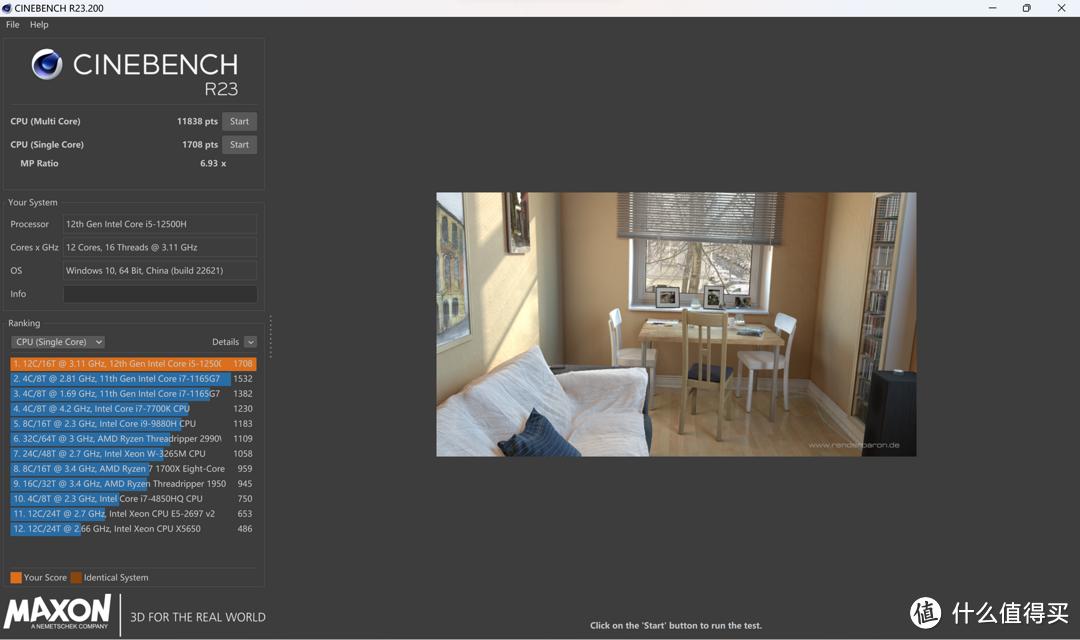
Task: Select ranking row 4 Core i7-7700K CPU
Action: coord(133,409)
